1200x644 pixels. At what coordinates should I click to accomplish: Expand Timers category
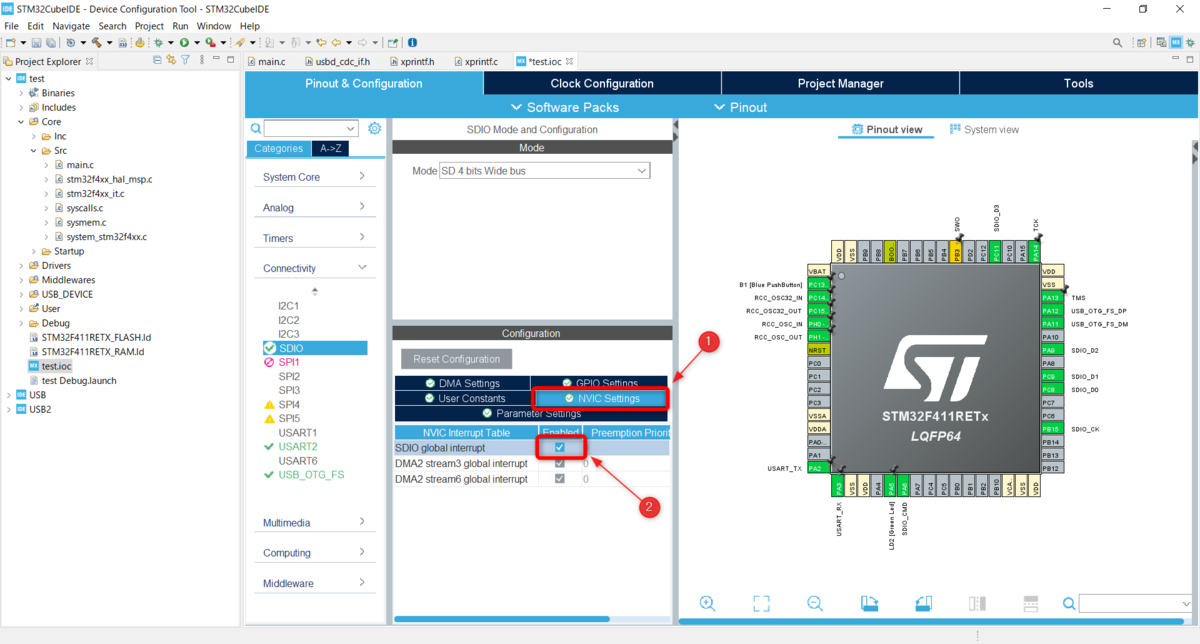(315, 238)
